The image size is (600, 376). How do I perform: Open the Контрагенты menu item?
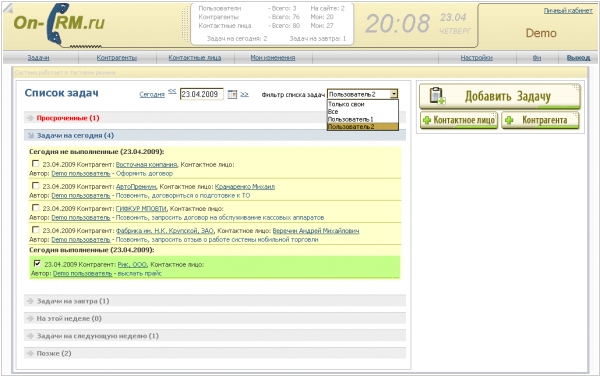[x=117, y=58]
